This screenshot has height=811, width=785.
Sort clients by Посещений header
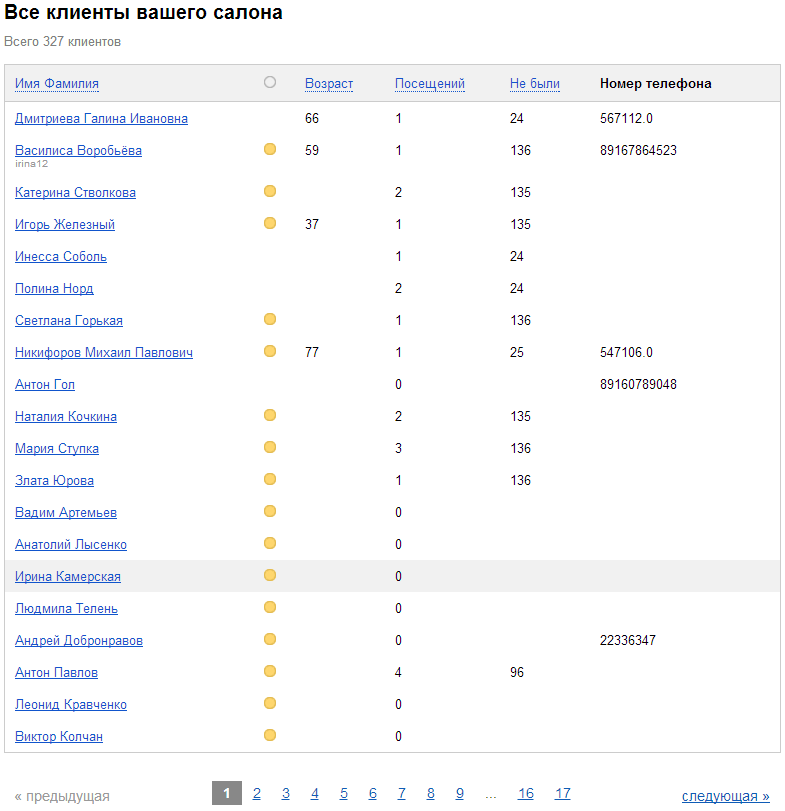(x=430, y=84)
